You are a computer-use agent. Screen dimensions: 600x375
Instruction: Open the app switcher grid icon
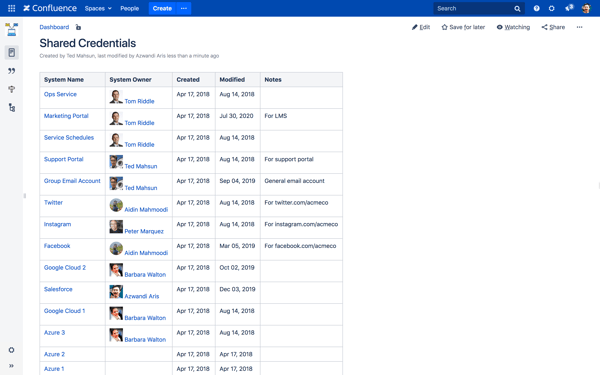point(11,8)
